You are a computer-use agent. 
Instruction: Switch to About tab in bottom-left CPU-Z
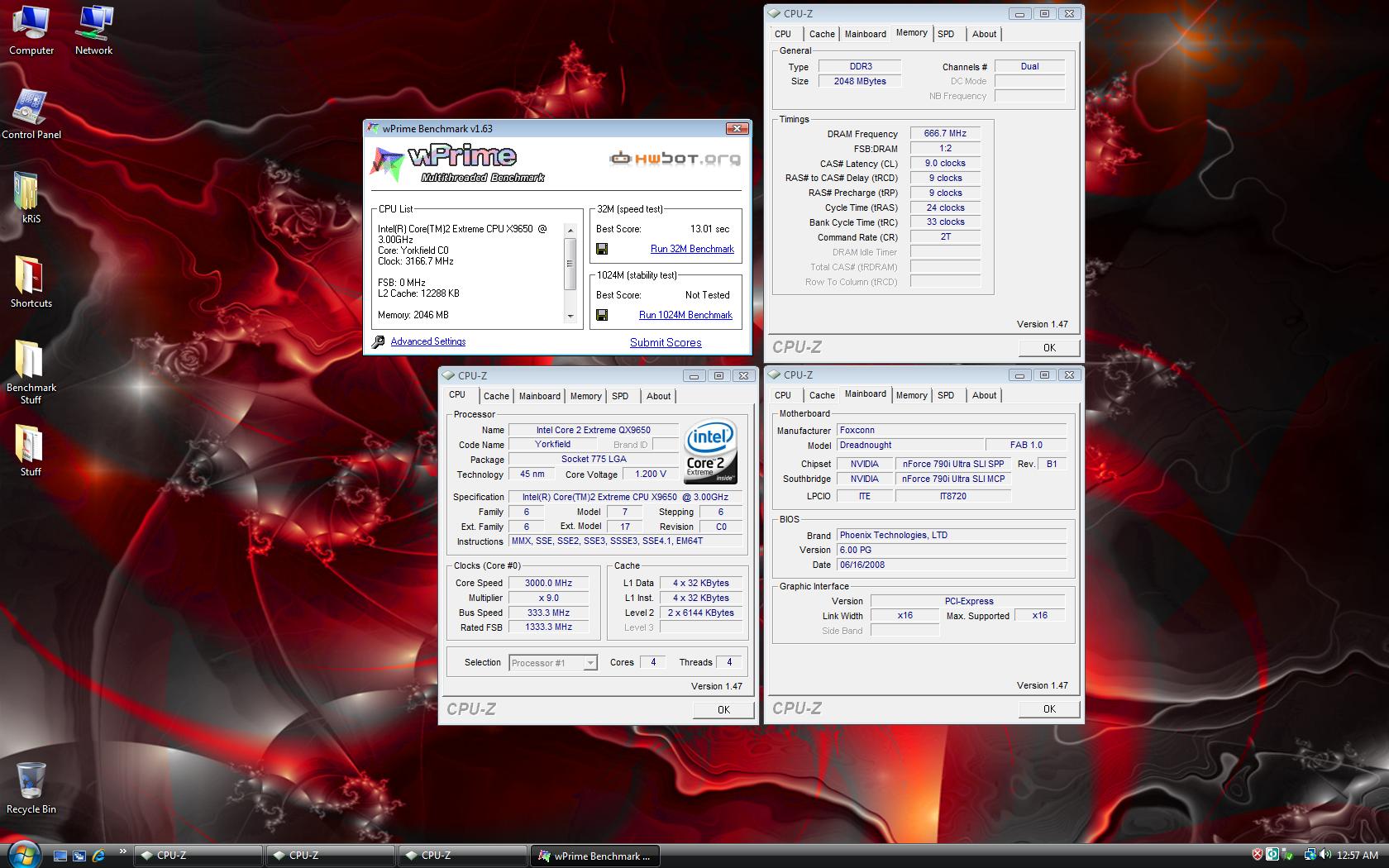pos(658,396)
